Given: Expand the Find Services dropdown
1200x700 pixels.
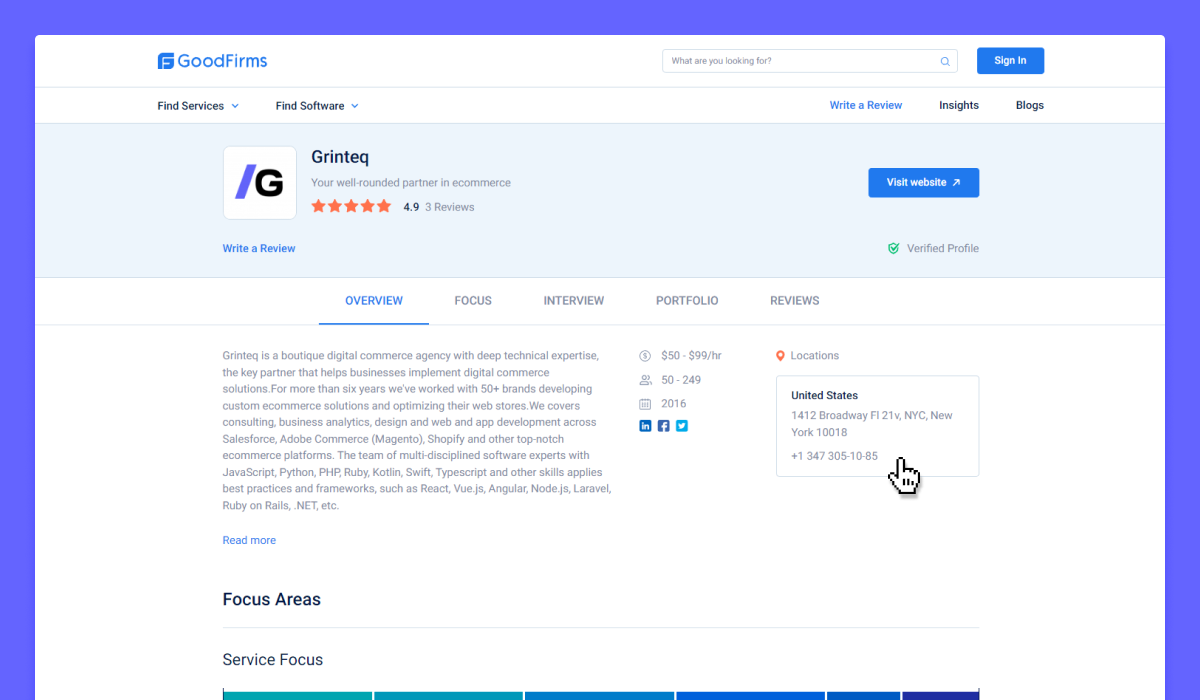Looking at the screenshot, I should tap(198, 106).
